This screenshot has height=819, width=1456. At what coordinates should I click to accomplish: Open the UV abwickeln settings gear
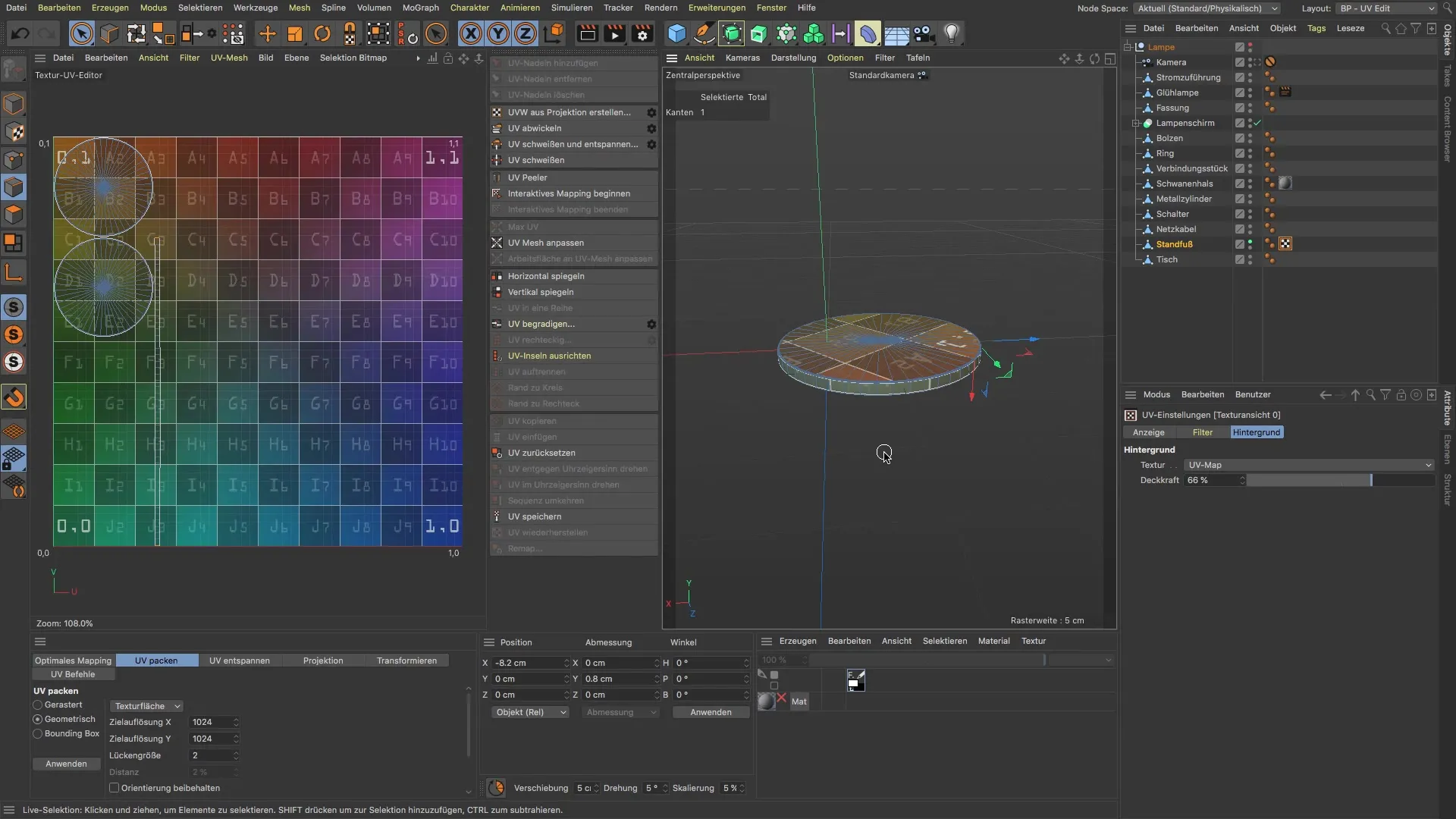click(x=651, y=128)
